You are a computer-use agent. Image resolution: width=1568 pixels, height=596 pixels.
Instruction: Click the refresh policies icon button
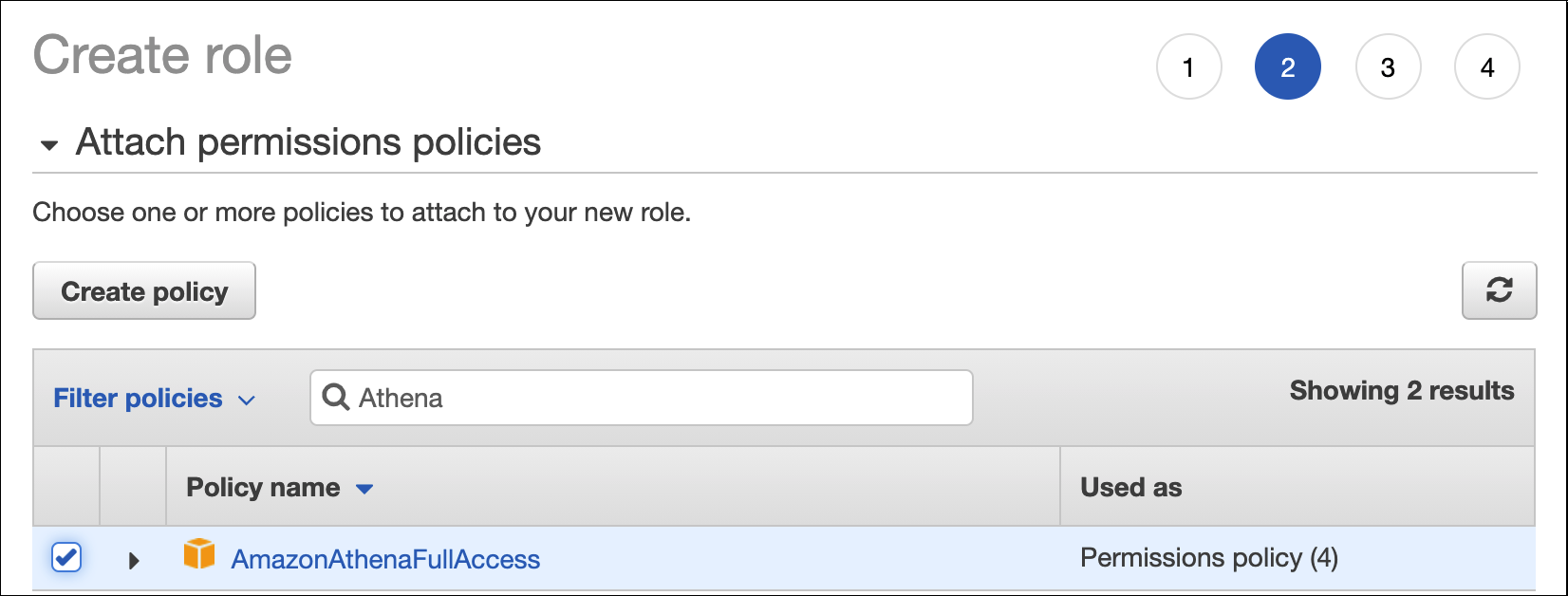[x=1499, y=290]
